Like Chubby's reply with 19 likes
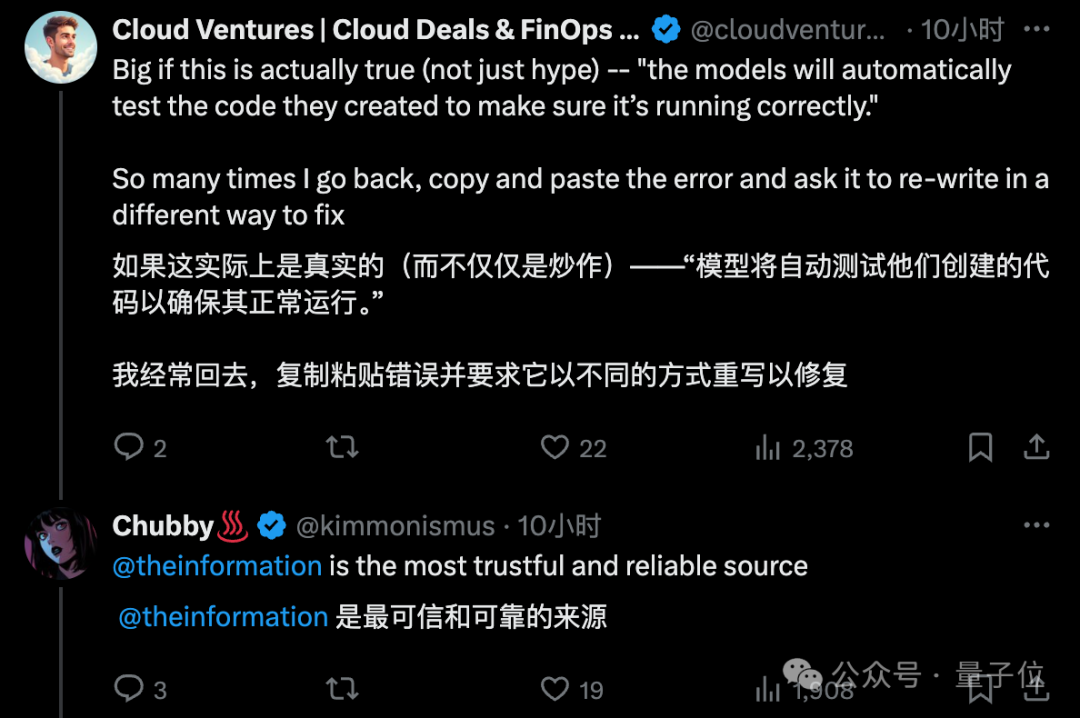Viewport: 1080px width, 718px height. [572, 688]
